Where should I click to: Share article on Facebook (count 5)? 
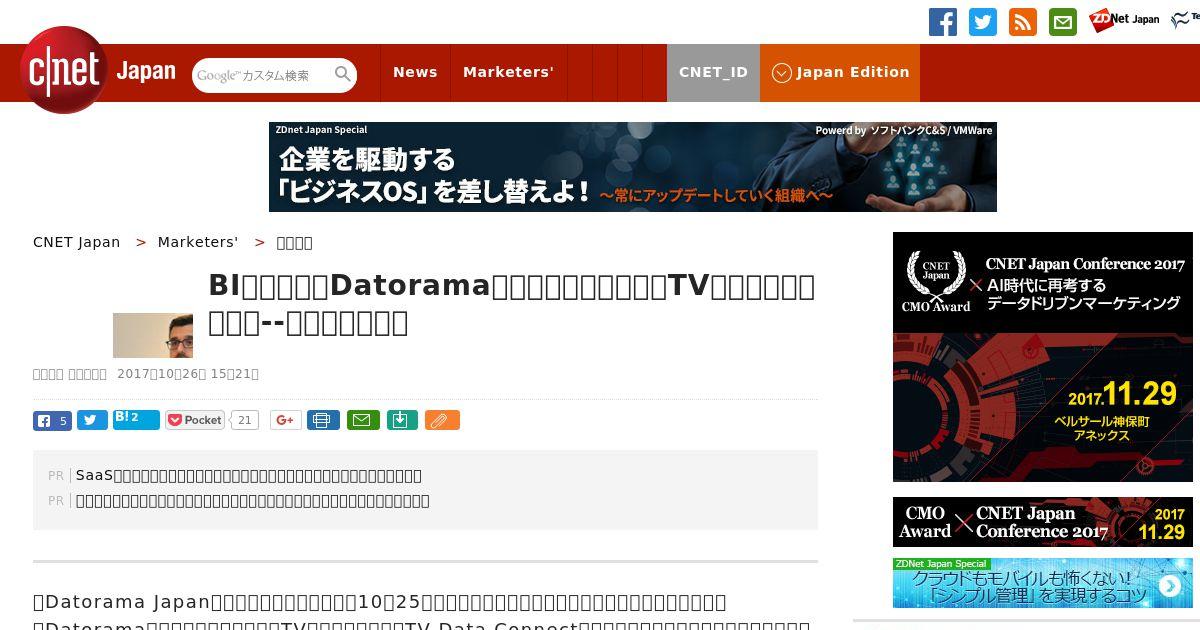coord(52,421)
